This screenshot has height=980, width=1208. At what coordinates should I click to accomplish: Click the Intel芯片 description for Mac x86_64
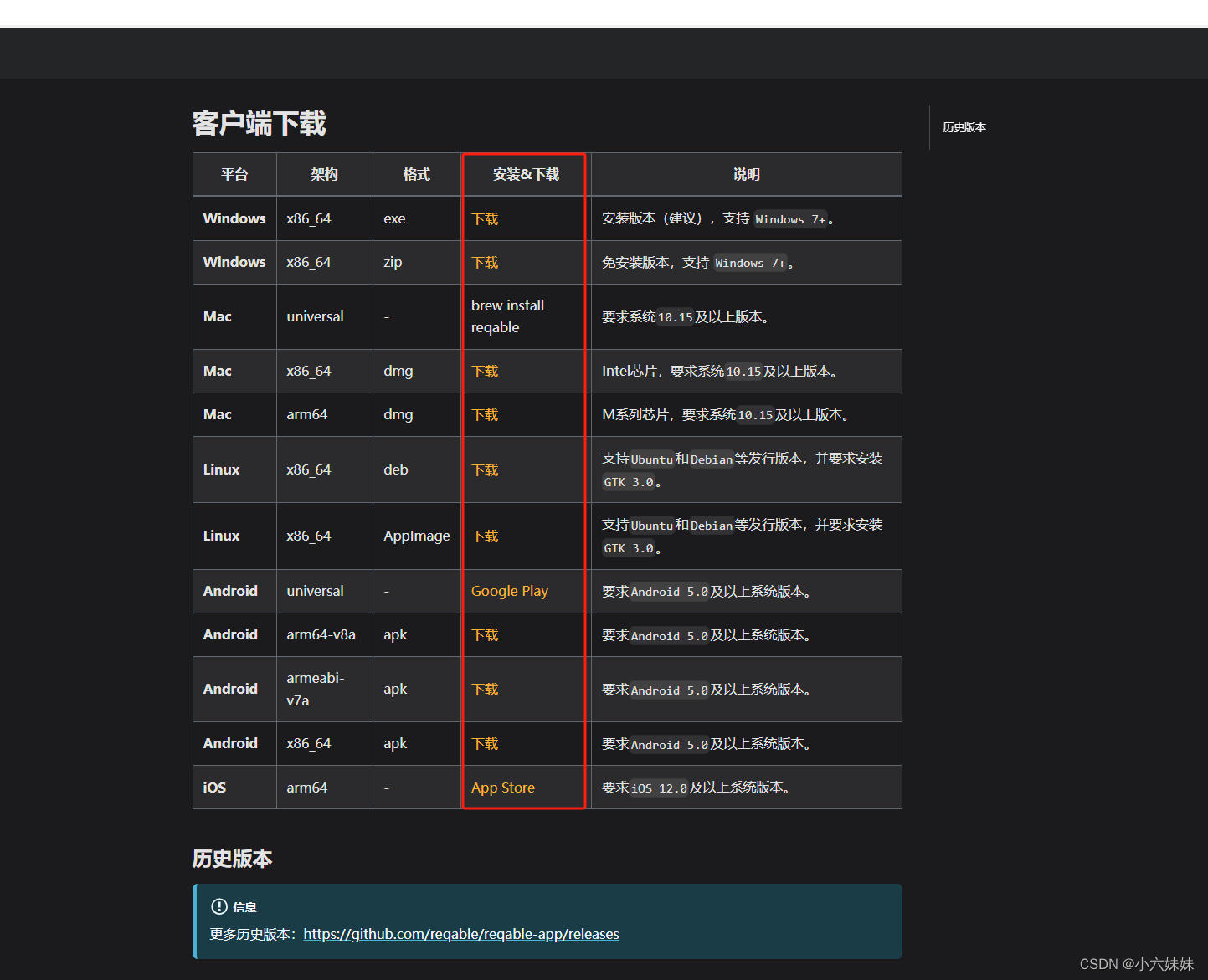[x=719, y=371]
